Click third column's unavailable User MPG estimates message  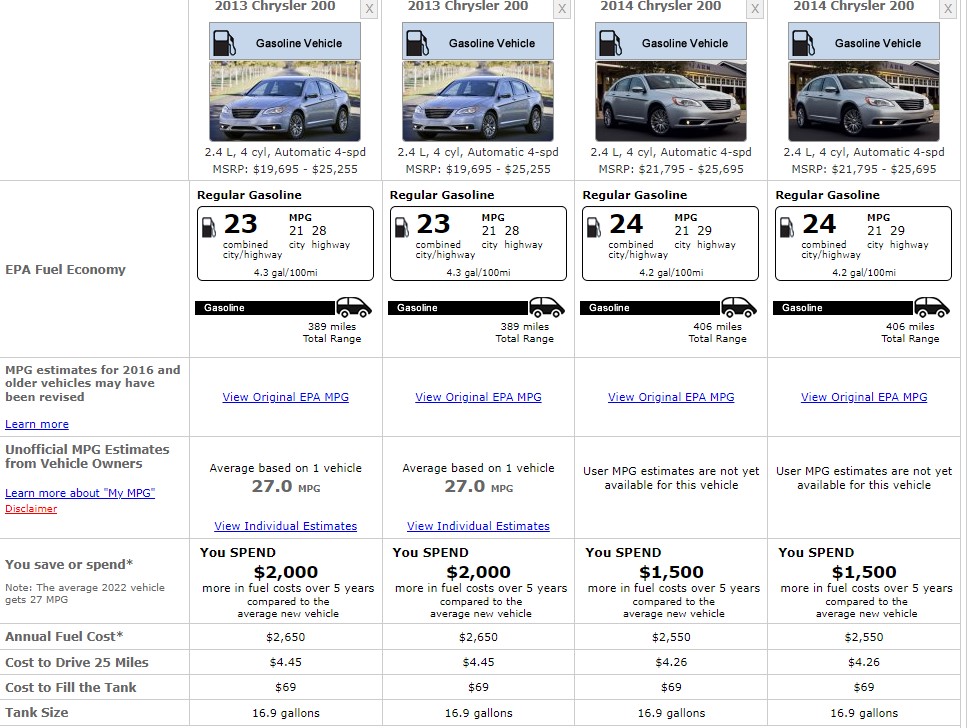click(x=671, y=478)
